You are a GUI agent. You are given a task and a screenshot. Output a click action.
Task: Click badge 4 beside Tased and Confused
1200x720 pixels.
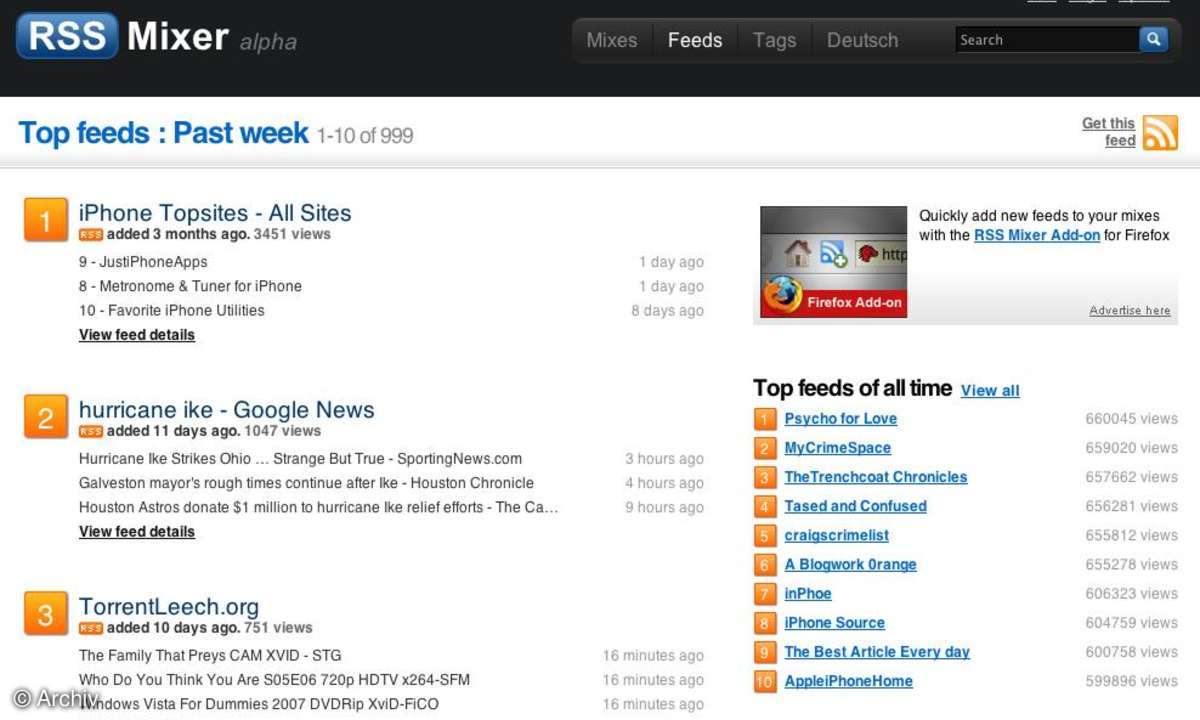coord(764,506)
